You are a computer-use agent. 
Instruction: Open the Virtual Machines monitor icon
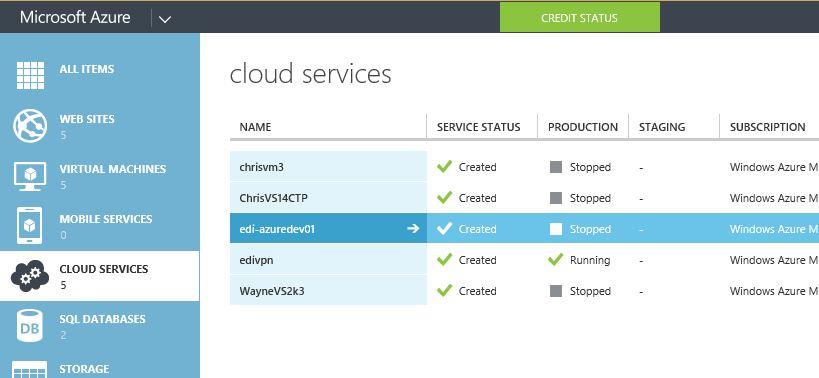30,176
